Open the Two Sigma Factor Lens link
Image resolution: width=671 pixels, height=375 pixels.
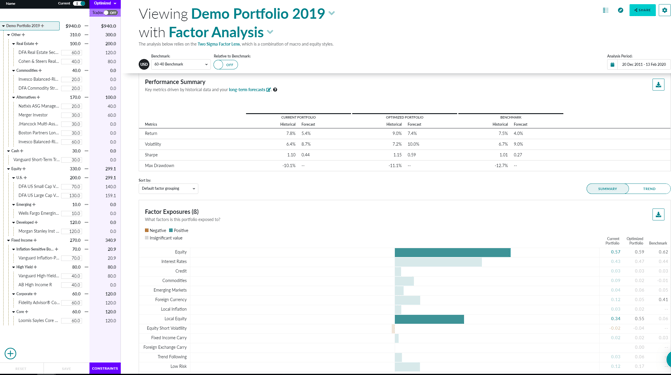point(218,44)
